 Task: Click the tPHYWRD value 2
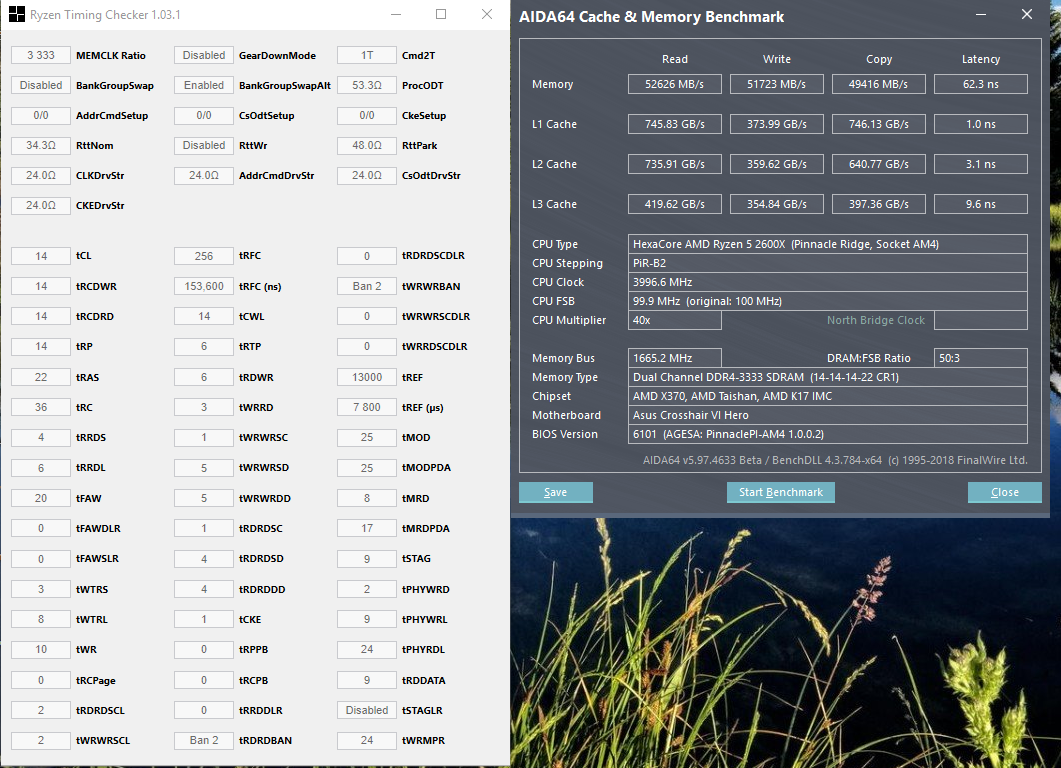pyautogui.click(x=367, y=589)
